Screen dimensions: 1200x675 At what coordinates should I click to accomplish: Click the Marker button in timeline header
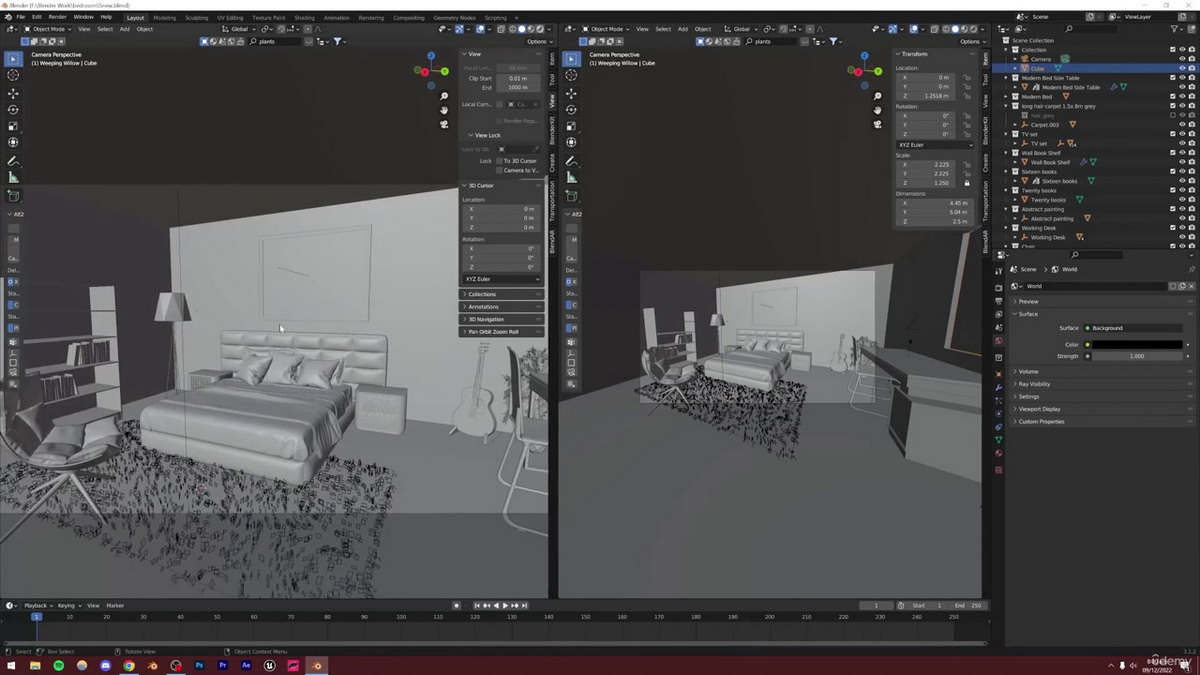(x=115, y=605)
